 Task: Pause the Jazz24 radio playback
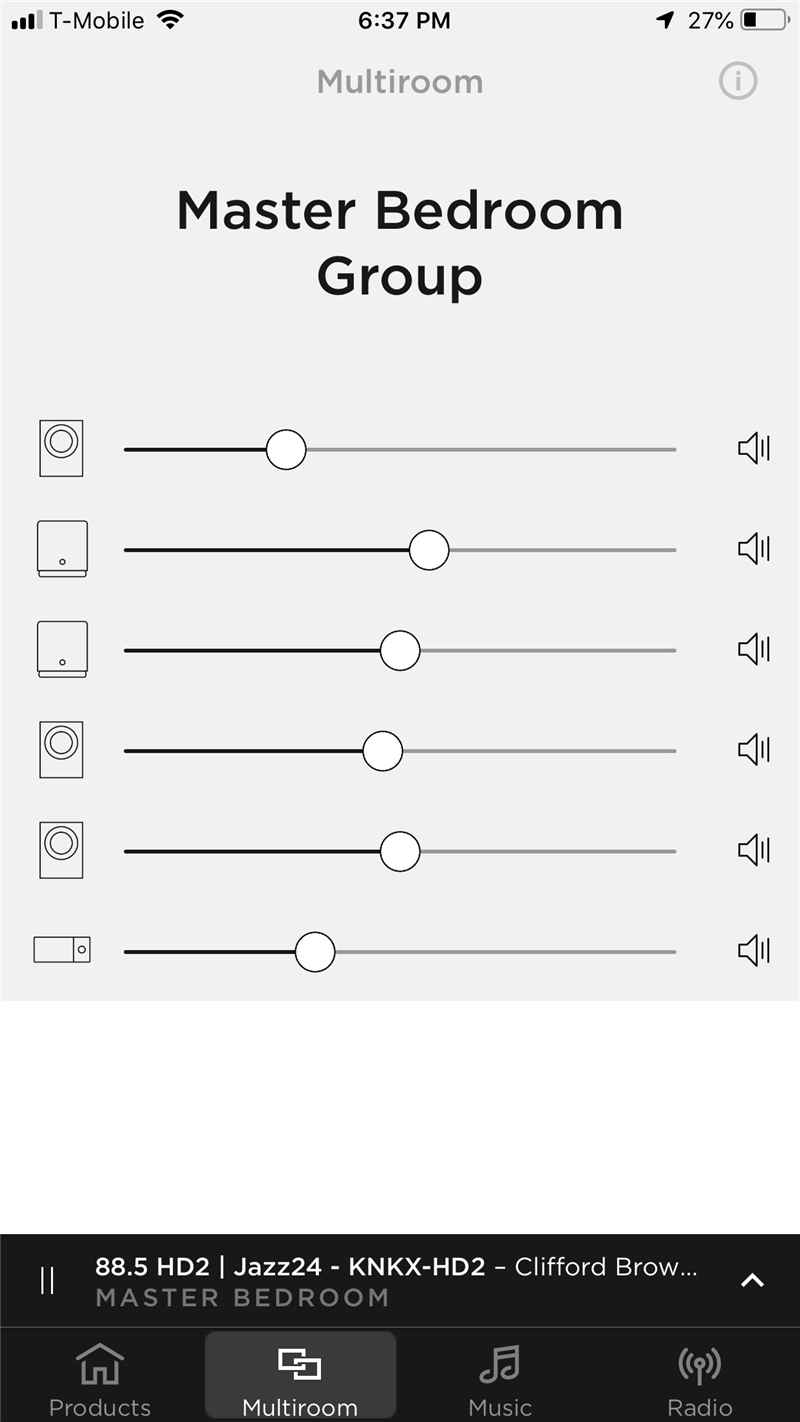coord(47,1280)
